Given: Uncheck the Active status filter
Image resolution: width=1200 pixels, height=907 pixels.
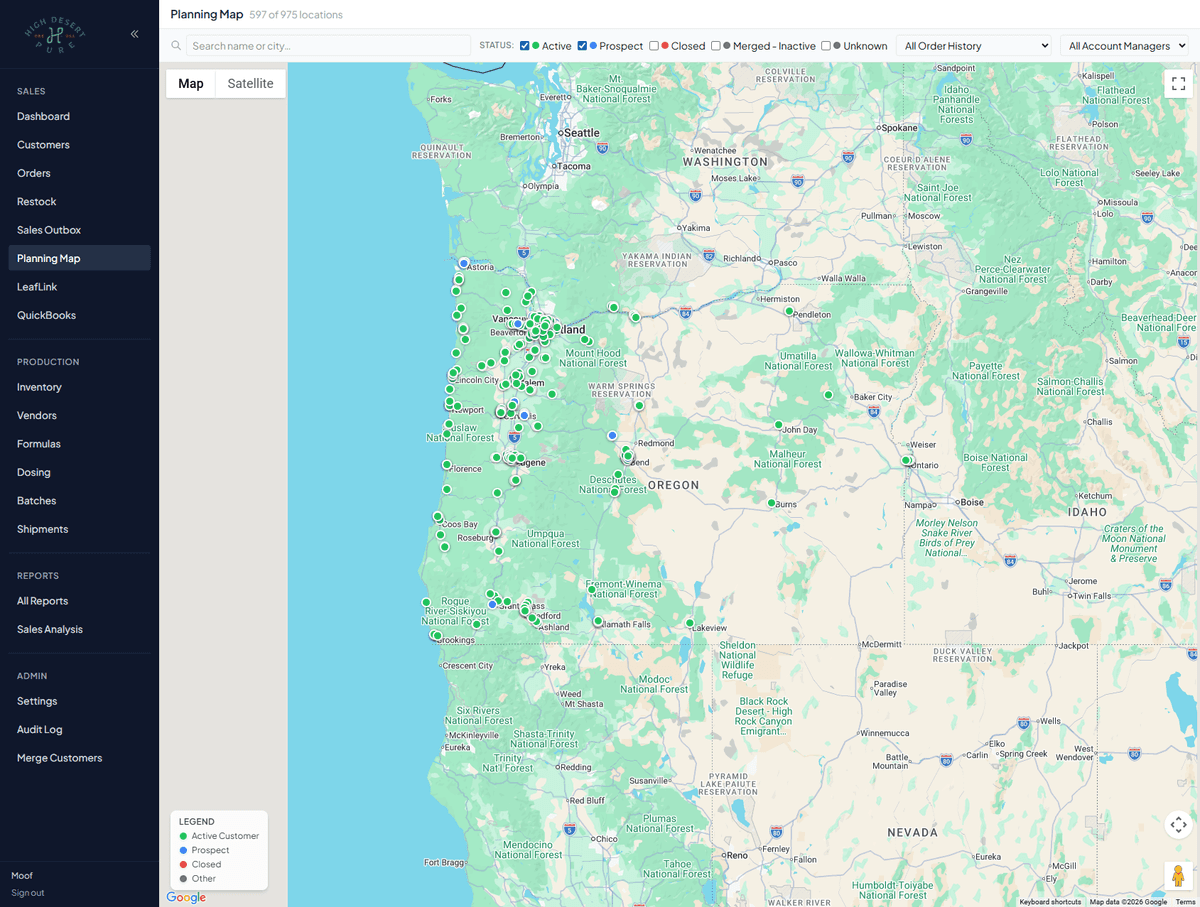Looking at the screenshot, I should 524,45.
